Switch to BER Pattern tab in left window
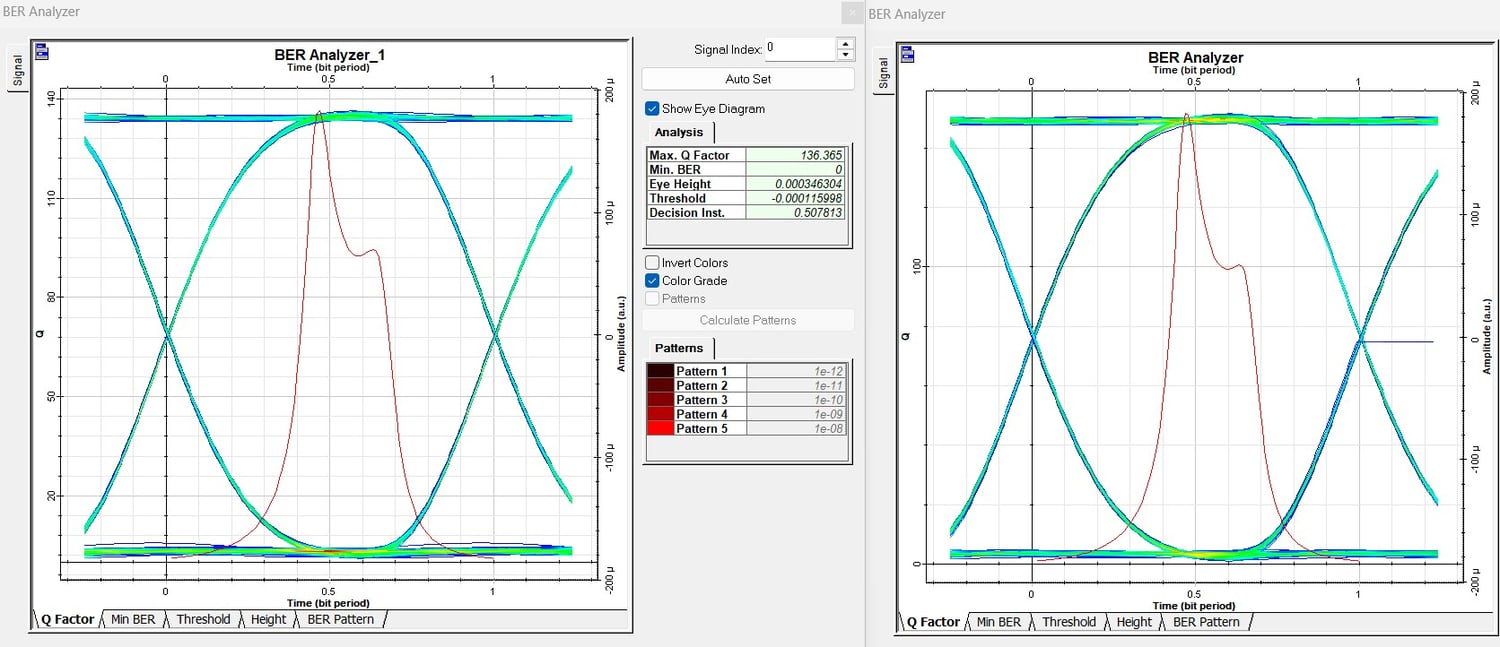This screenshot has height=647, width=1500. point(341,619)
